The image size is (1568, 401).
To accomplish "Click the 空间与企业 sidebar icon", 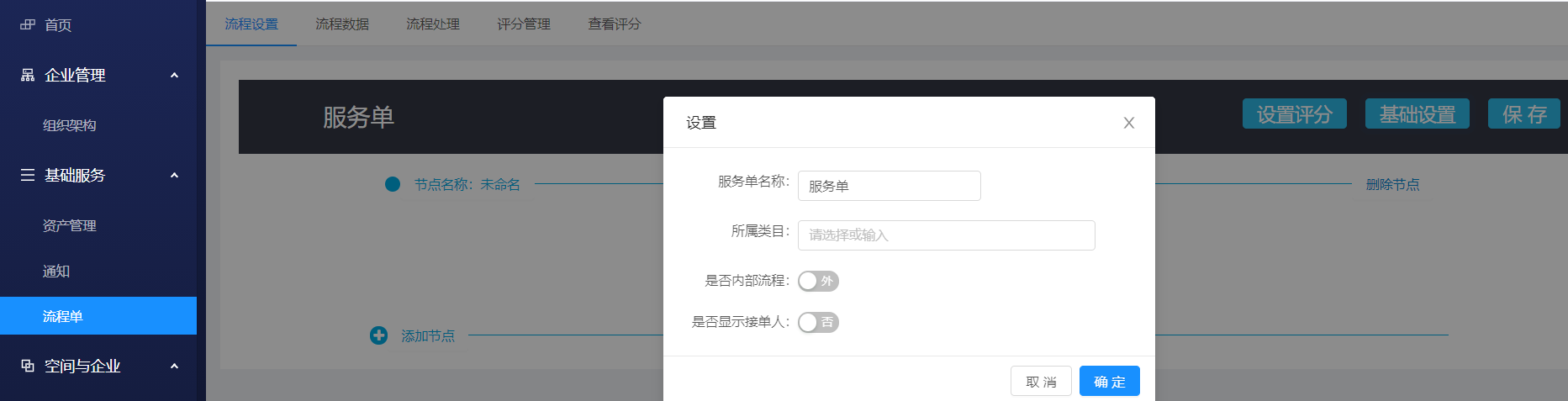I will [x=28, y=366].
